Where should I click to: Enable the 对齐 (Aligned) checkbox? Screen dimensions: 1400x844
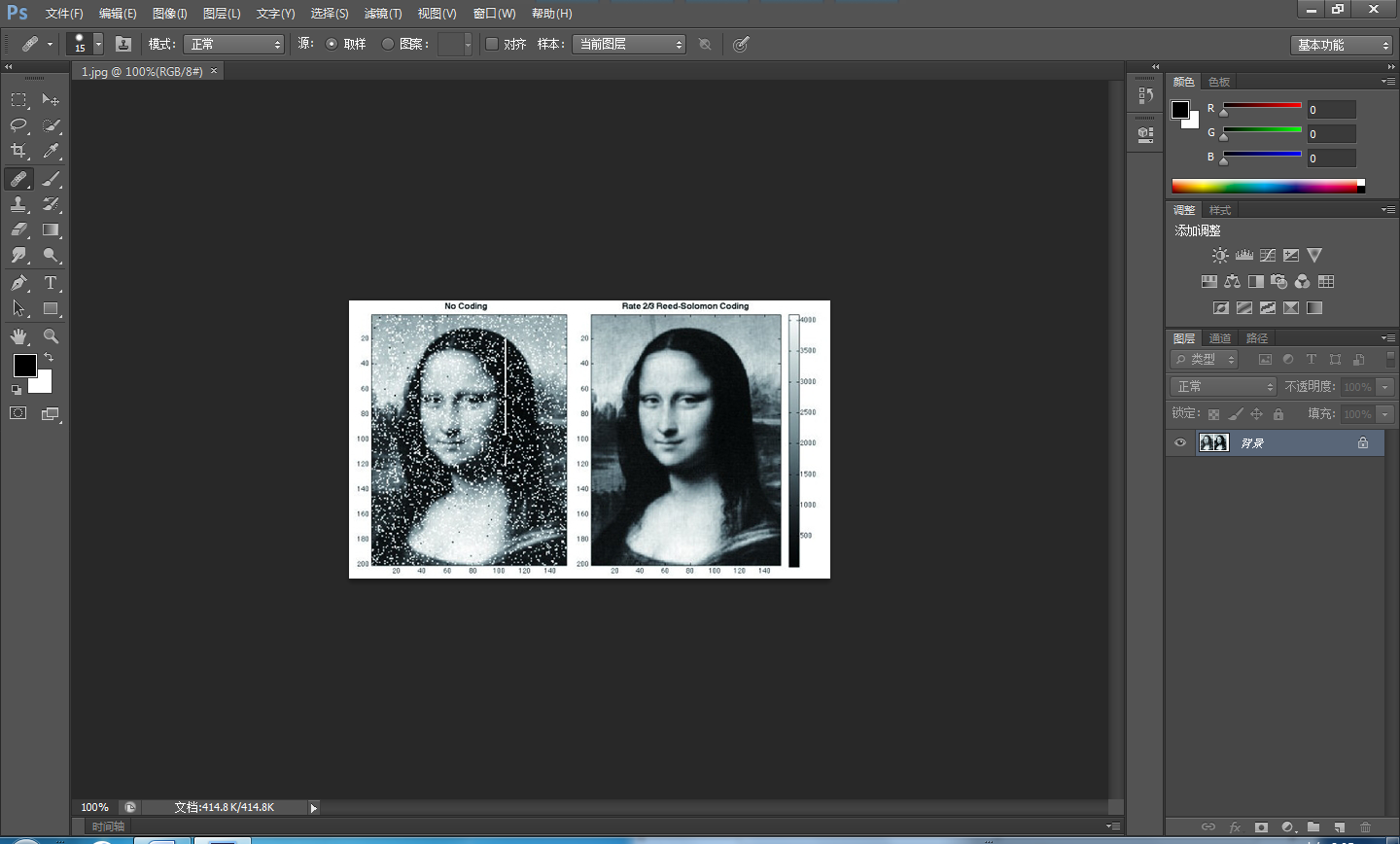tap(492, 44)
